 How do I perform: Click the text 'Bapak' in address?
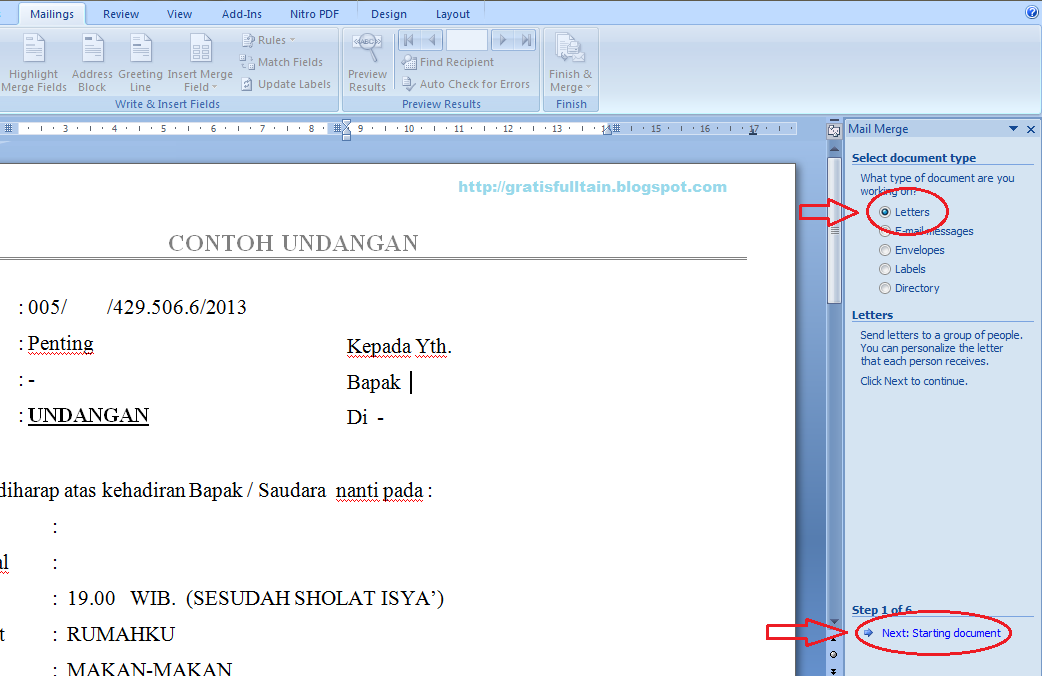point(373,382)
